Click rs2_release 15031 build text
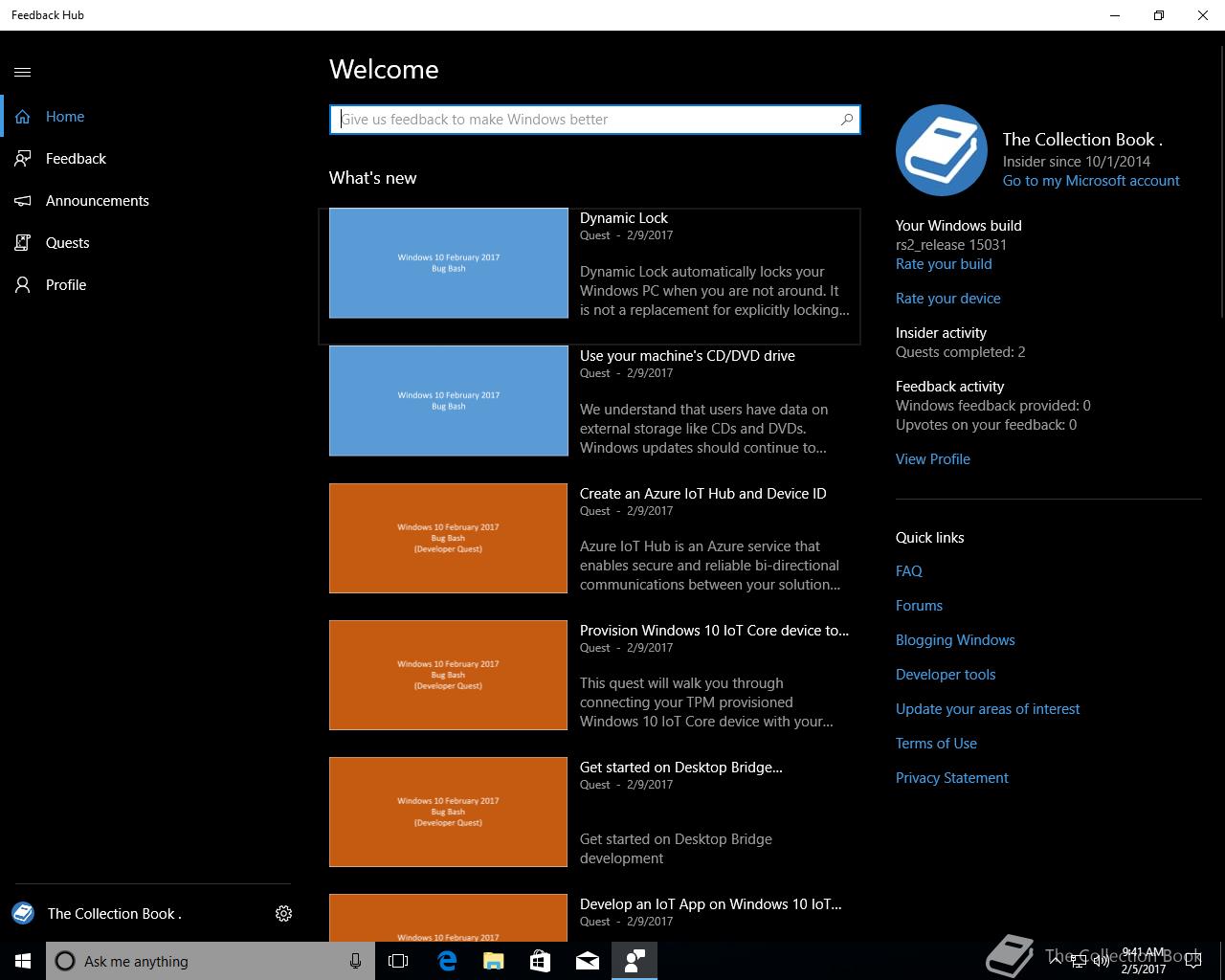1225x980 pixels. click(x=951, y=245)
